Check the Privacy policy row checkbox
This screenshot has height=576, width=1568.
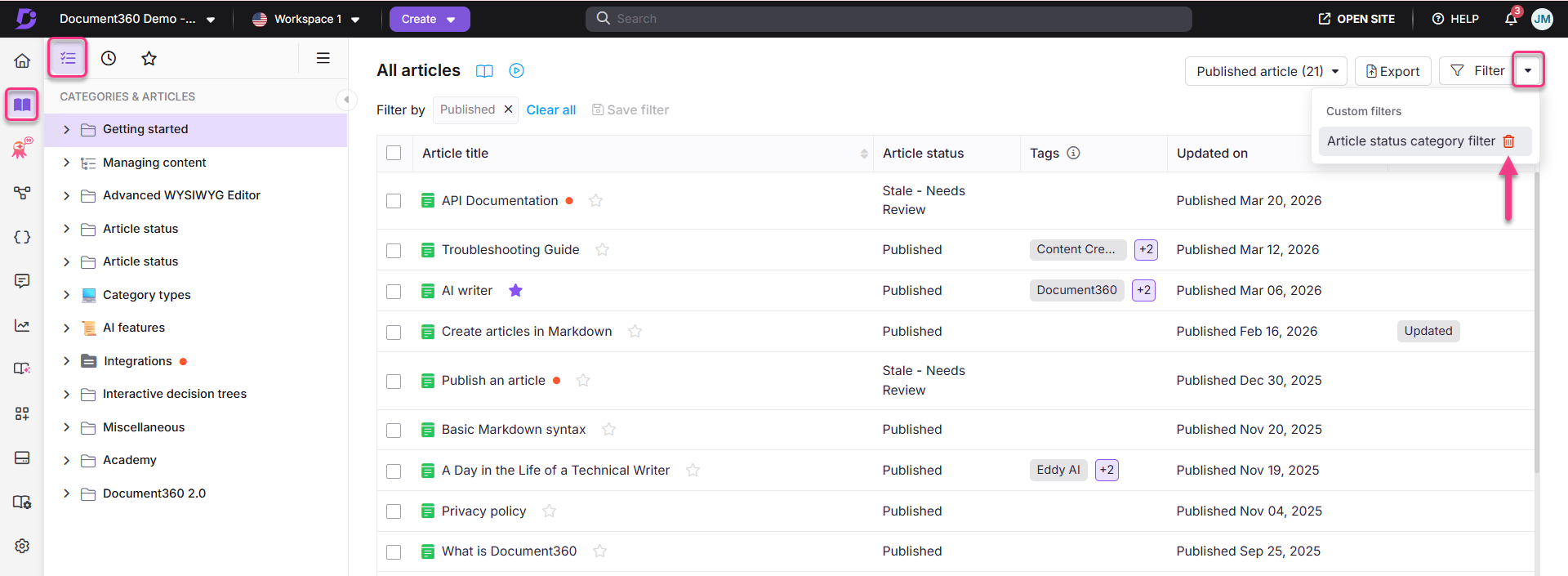tap(394, 511)
